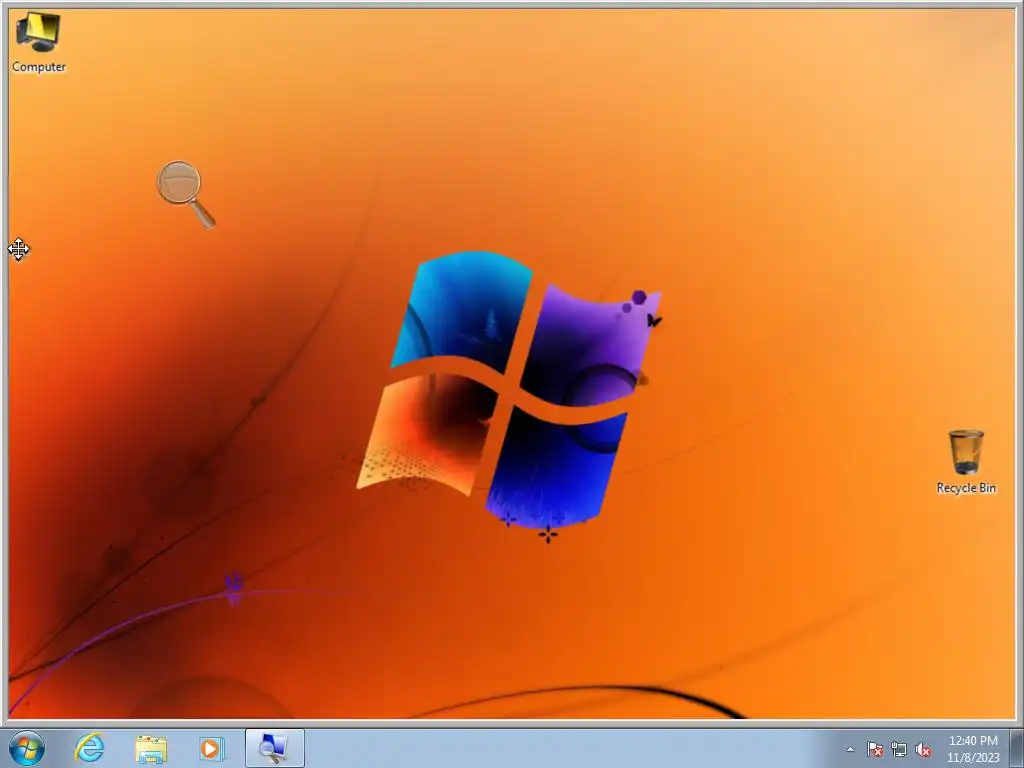Click the Recycle Bin icon label

click(966, 488)
